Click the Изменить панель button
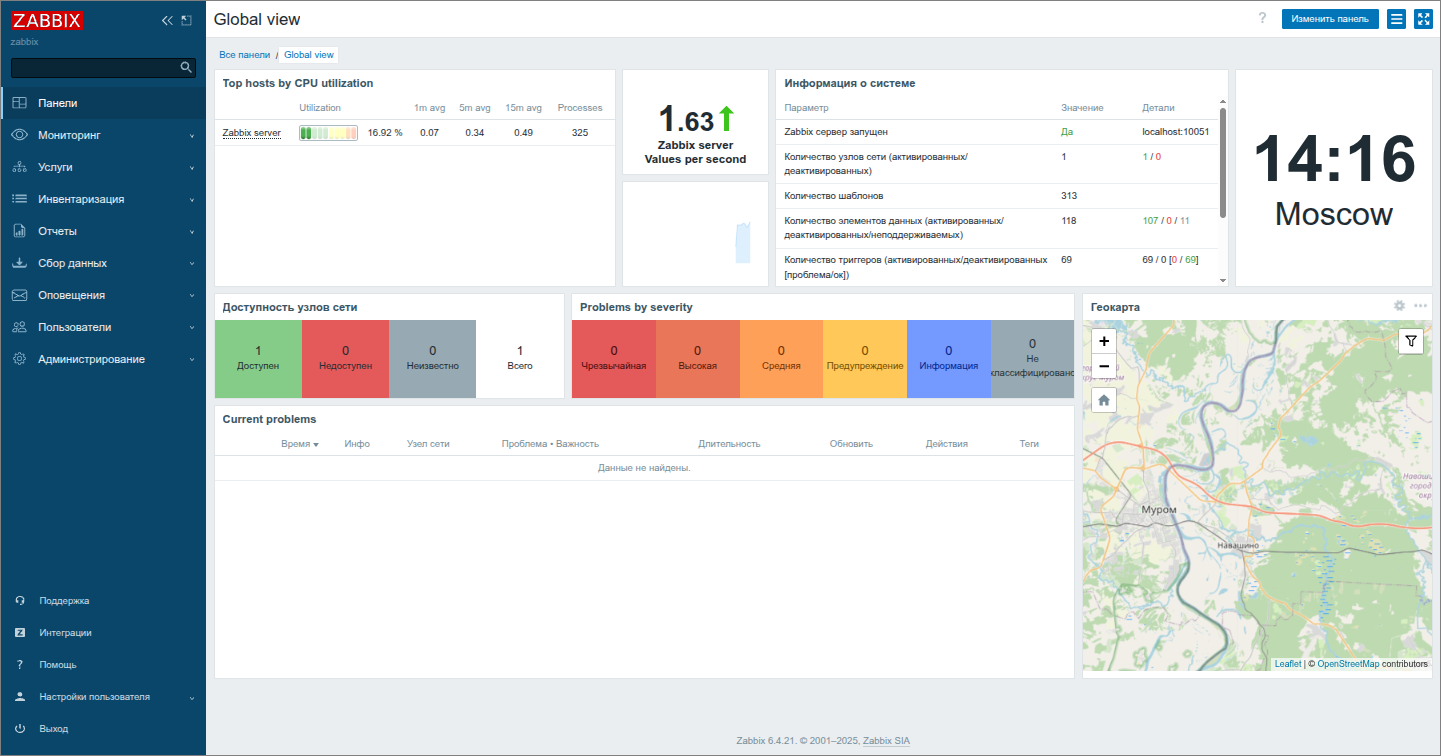1441x756 pixels. coord(1330,19)
